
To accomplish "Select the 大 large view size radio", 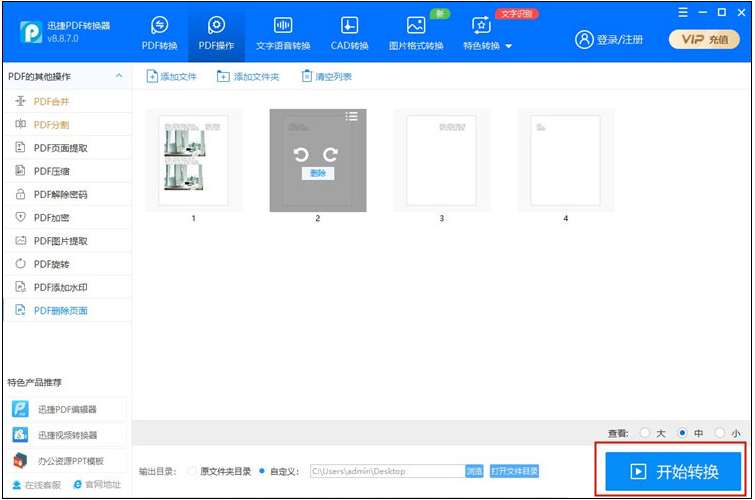I will coord(644,433).
